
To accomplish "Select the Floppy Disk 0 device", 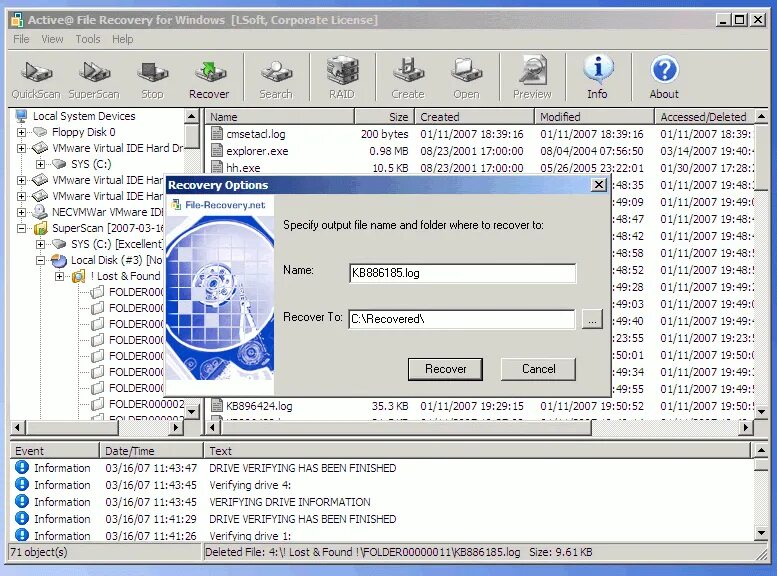I will point(83,132).
